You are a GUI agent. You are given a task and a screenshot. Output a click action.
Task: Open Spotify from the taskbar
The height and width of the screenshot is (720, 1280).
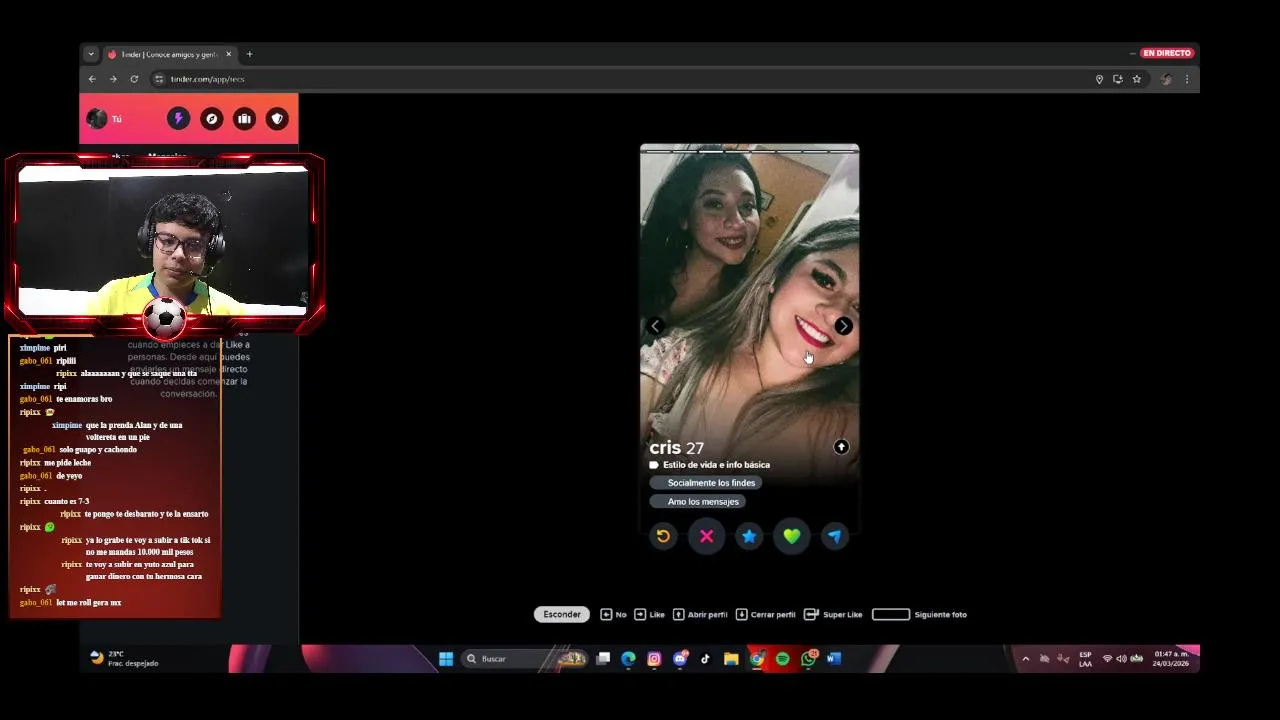pos(782,658)
